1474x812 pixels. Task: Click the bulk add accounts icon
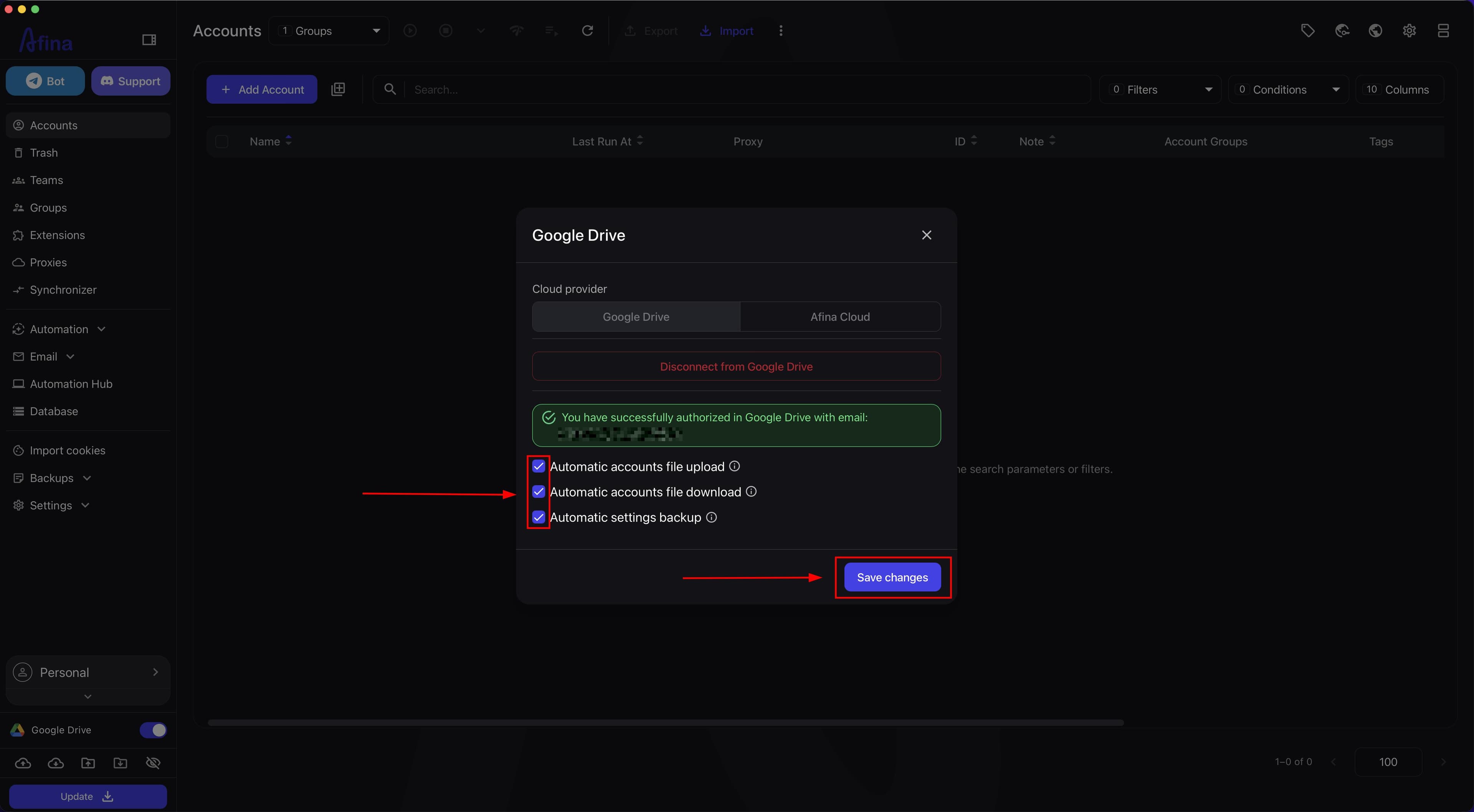[338, 89]
